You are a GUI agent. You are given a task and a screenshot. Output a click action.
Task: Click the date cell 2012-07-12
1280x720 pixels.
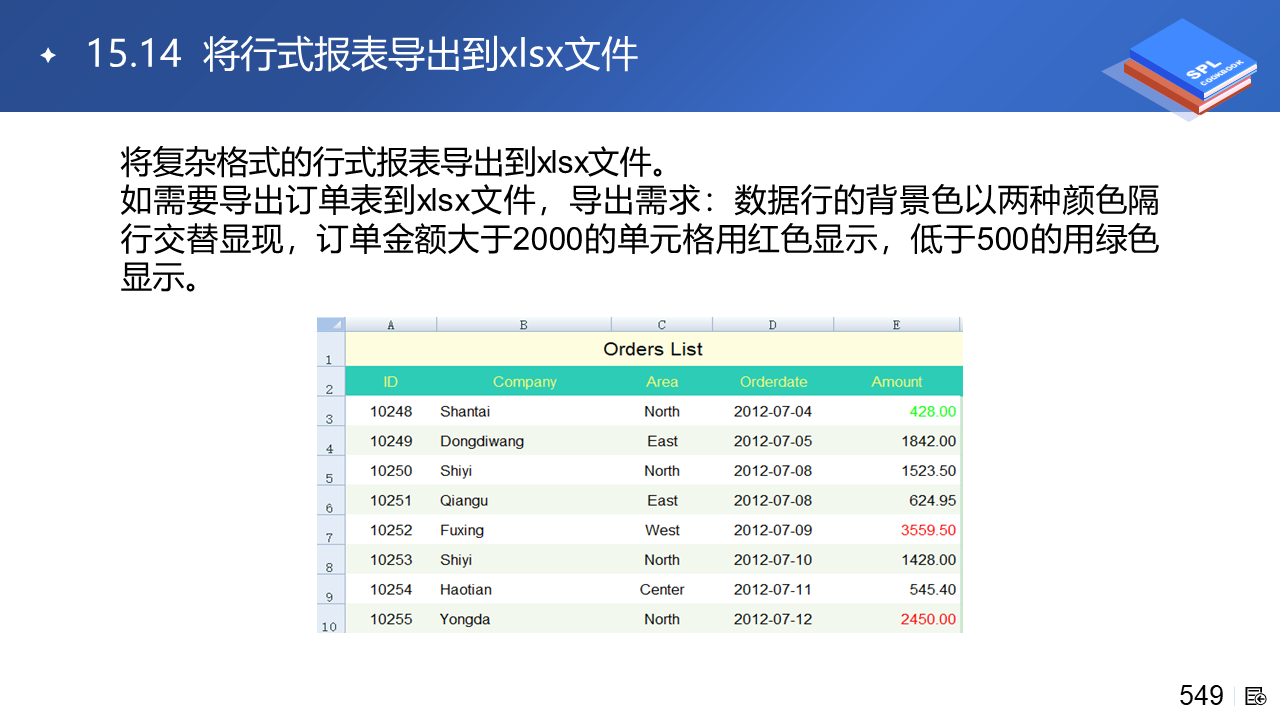tap(773, 619)
